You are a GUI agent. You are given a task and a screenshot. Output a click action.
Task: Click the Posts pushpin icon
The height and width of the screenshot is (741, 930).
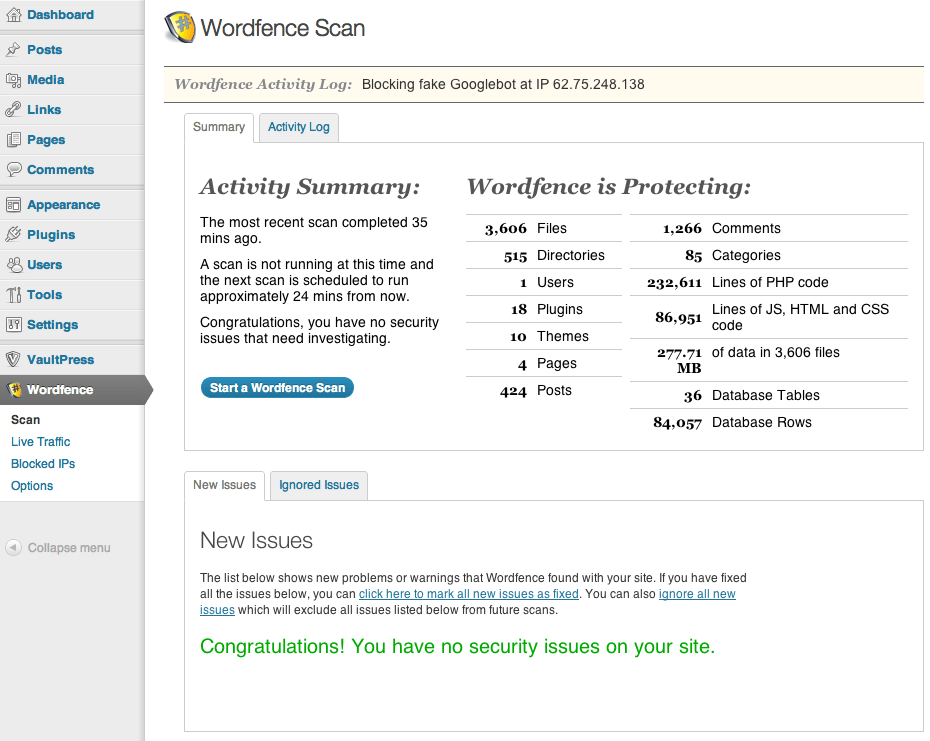click(13, 50)
